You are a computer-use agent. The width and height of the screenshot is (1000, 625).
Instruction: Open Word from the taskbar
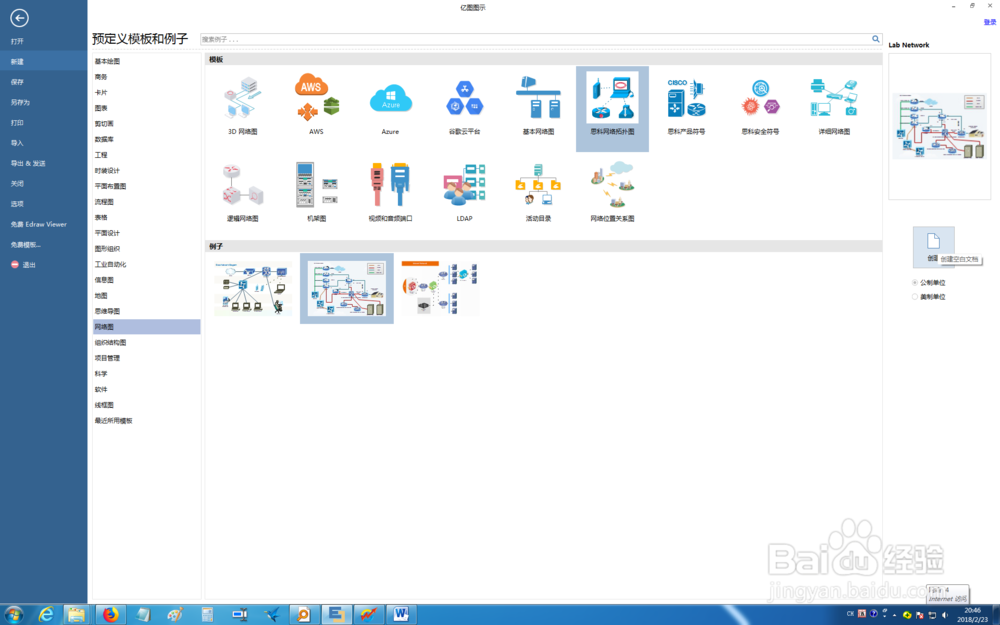point(401,615)
